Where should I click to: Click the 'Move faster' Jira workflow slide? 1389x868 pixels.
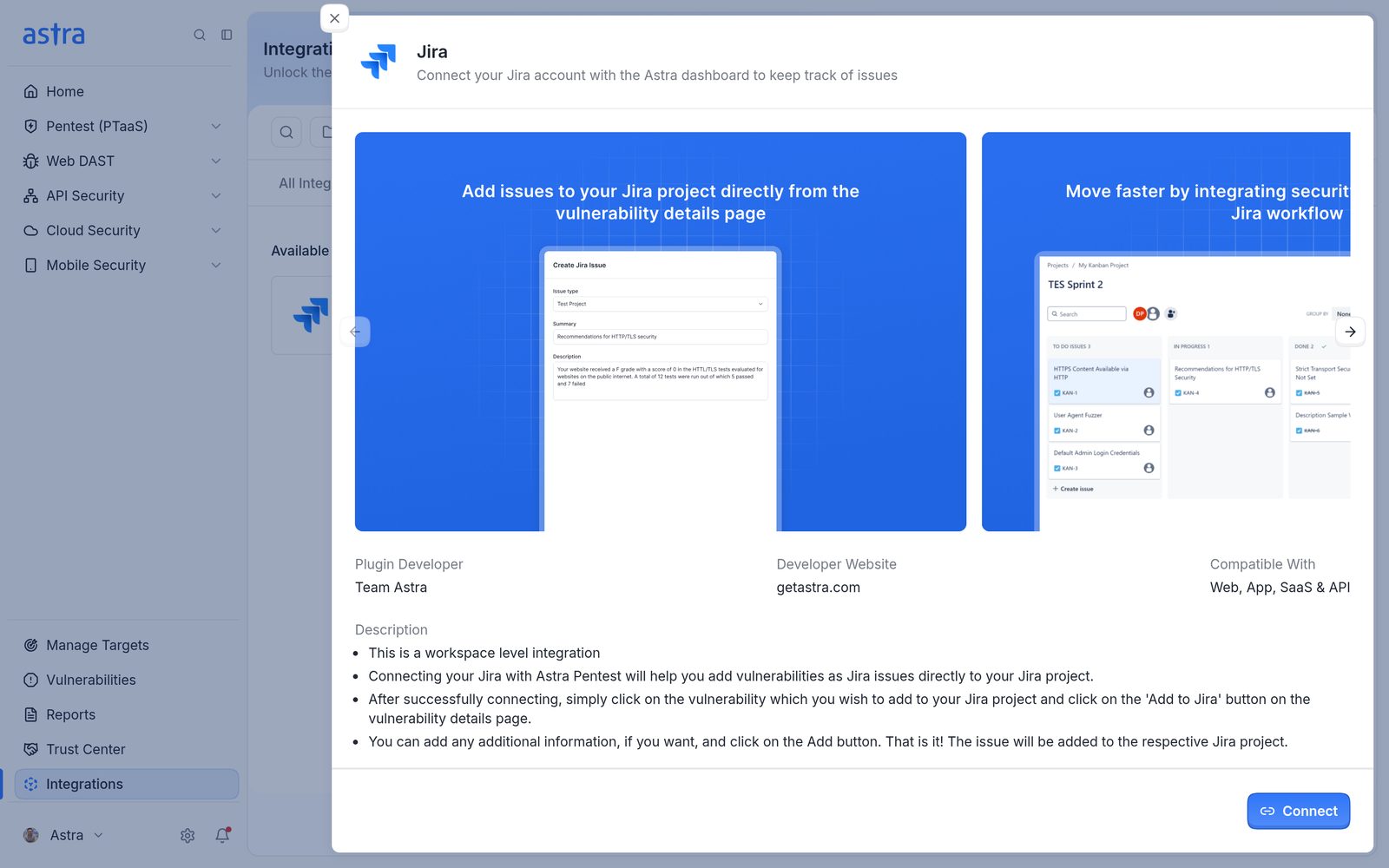(x=1166, y=332)
